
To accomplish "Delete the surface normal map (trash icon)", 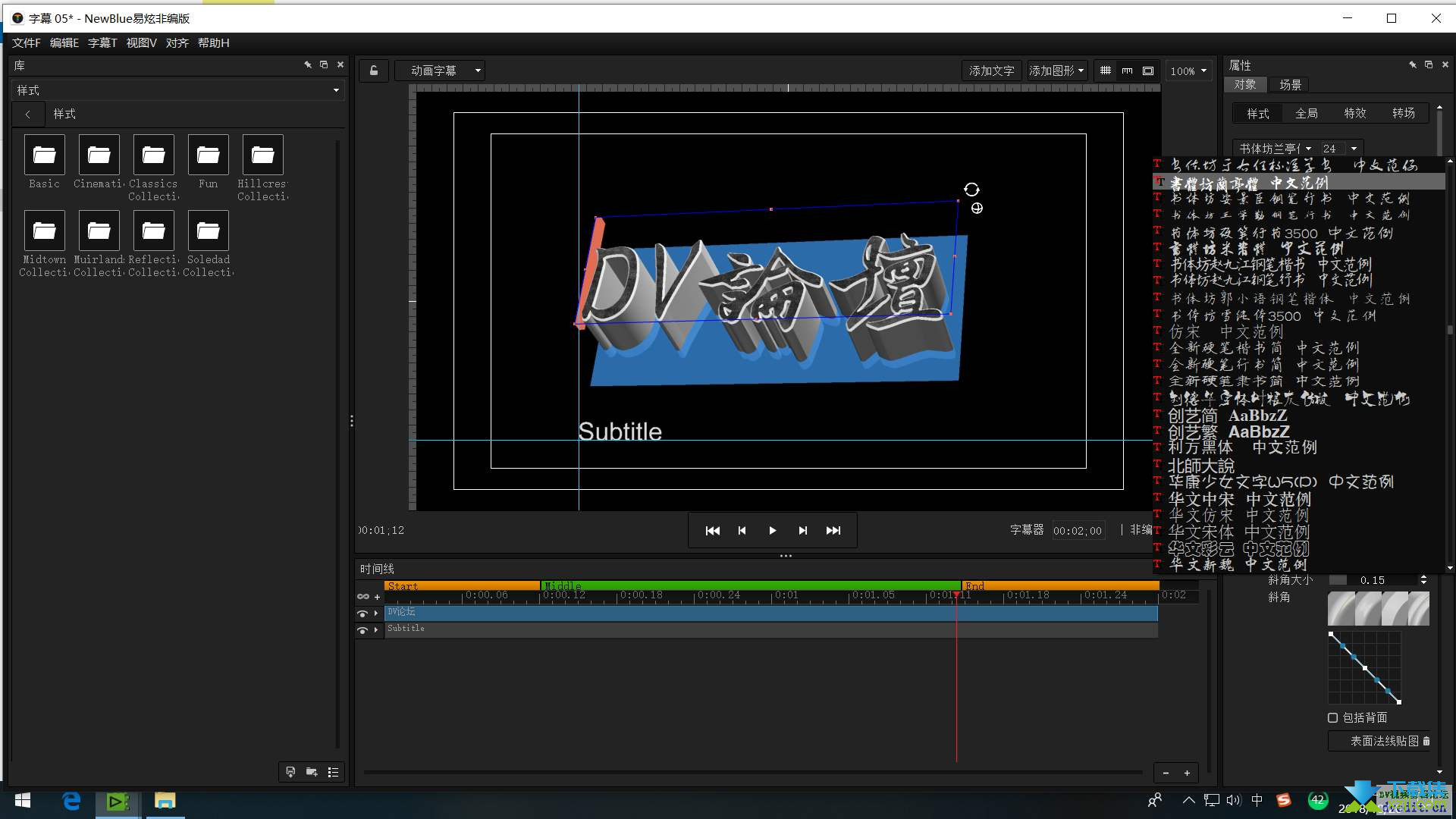I will pyautogui.click(x=1426, y=741).
